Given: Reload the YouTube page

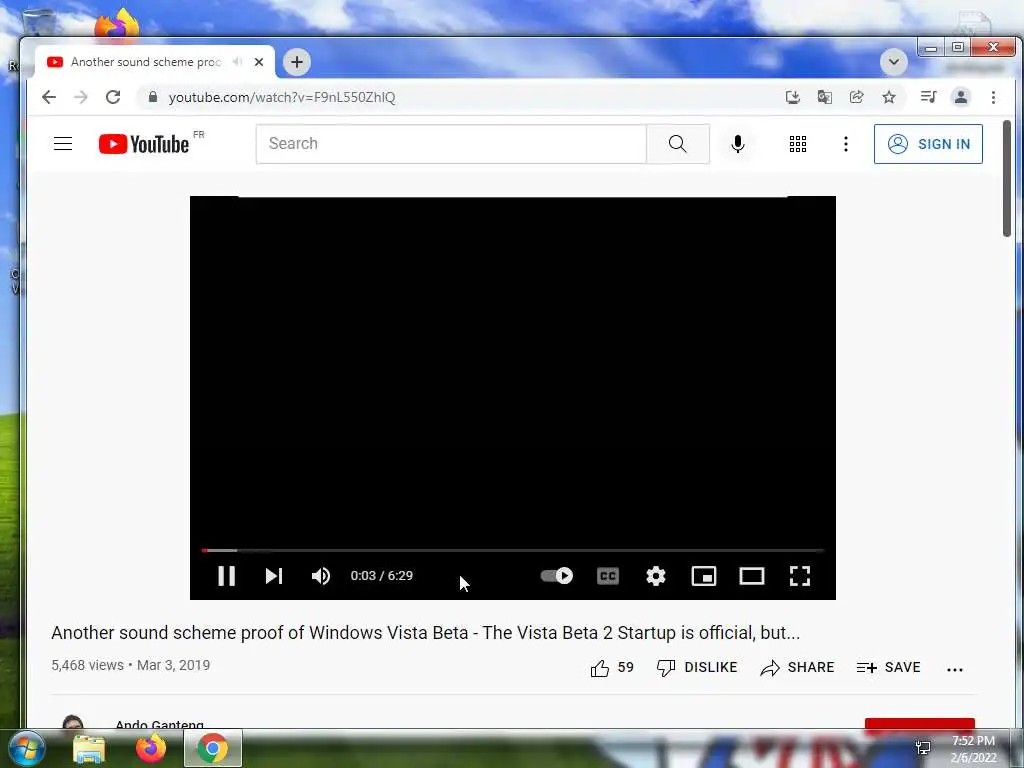Looking at the screenshot, I should (113, 97).
